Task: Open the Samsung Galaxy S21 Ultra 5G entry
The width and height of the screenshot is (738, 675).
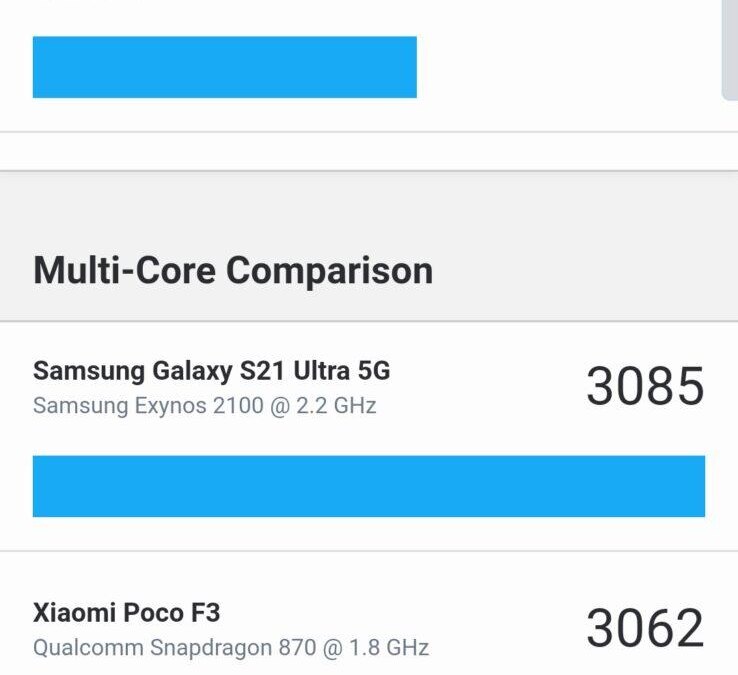Action: point(211,371)
